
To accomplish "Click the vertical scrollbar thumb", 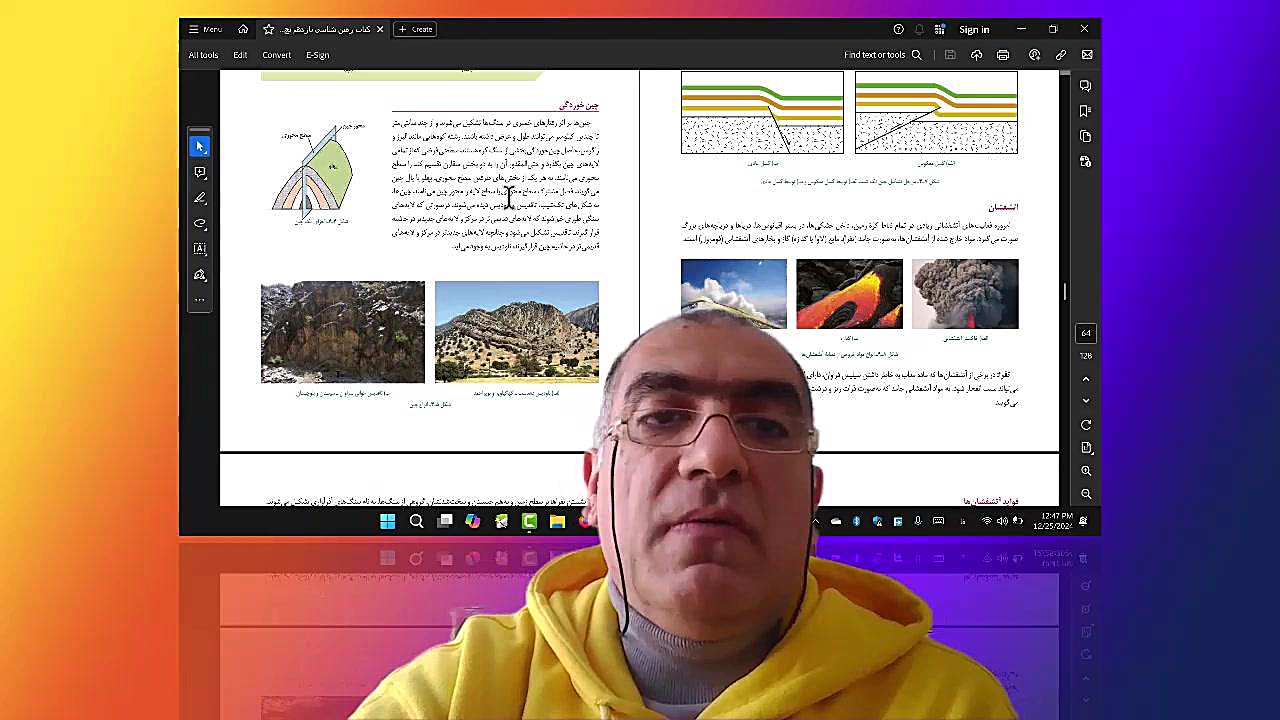I will (x=1065, y=291).
